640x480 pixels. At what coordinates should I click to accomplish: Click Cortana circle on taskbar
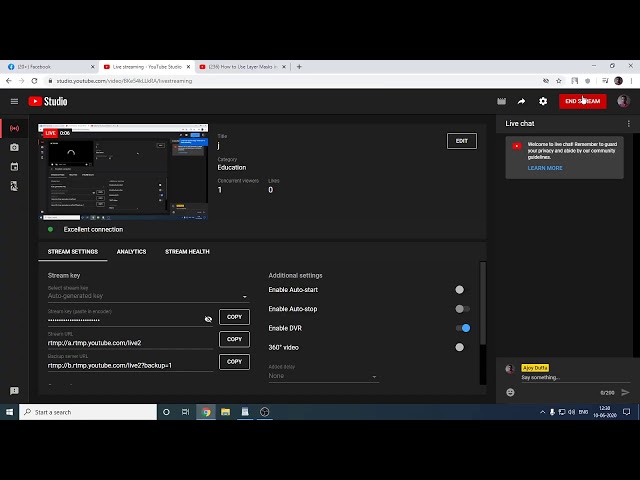click(x=166, y=412)
